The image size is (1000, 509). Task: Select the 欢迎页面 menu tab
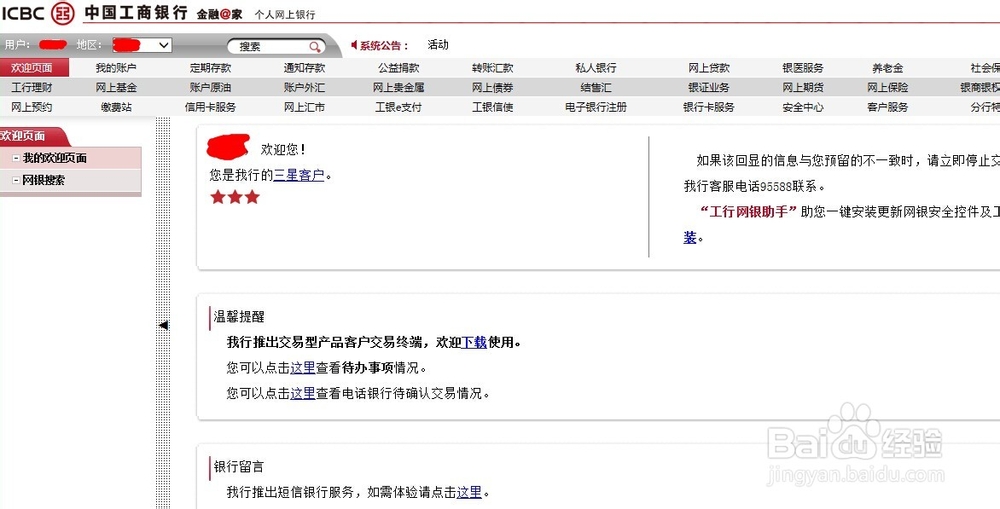[32, 68]
